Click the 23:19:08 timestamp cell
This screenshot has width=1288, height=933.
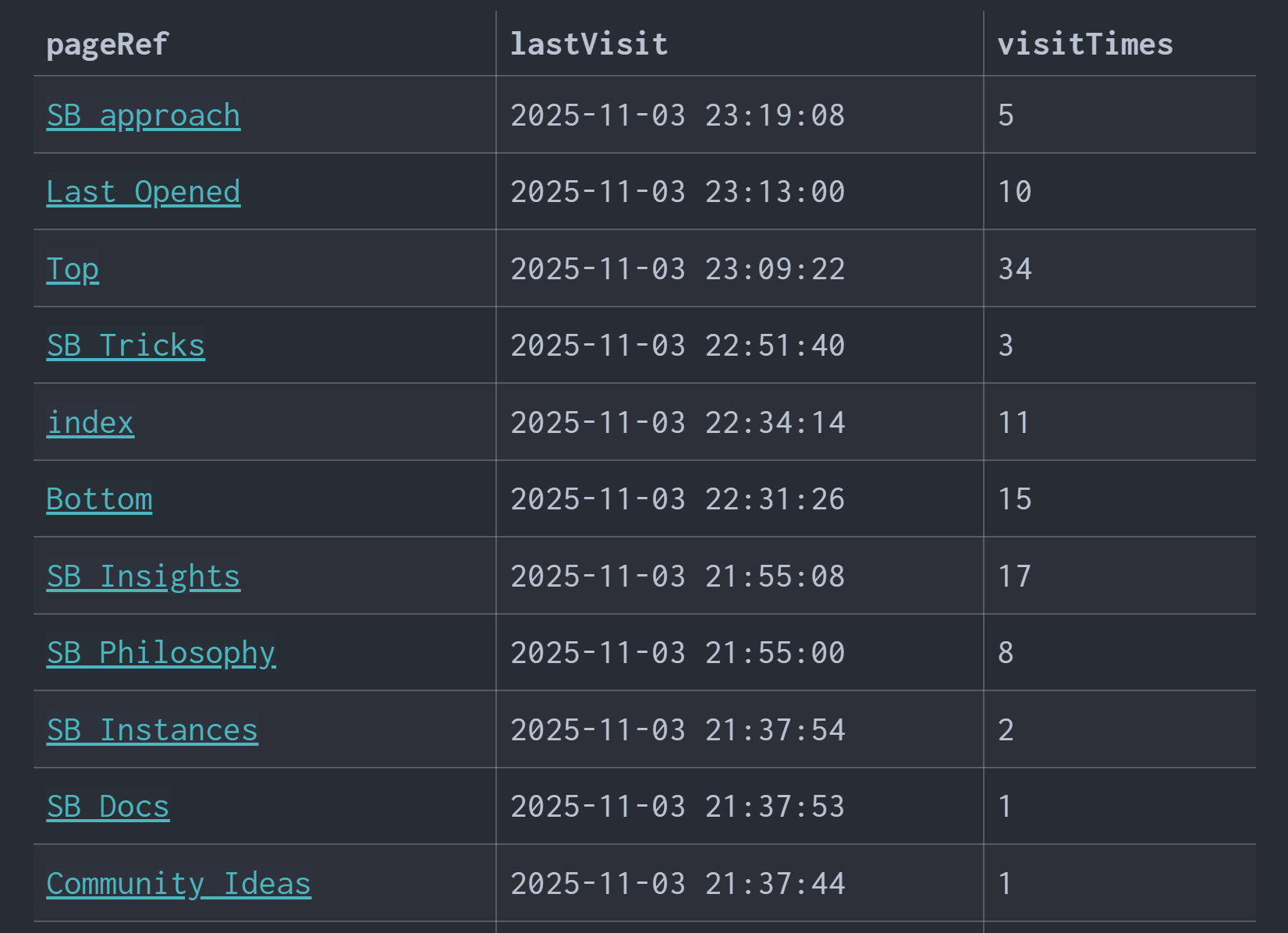677,115
